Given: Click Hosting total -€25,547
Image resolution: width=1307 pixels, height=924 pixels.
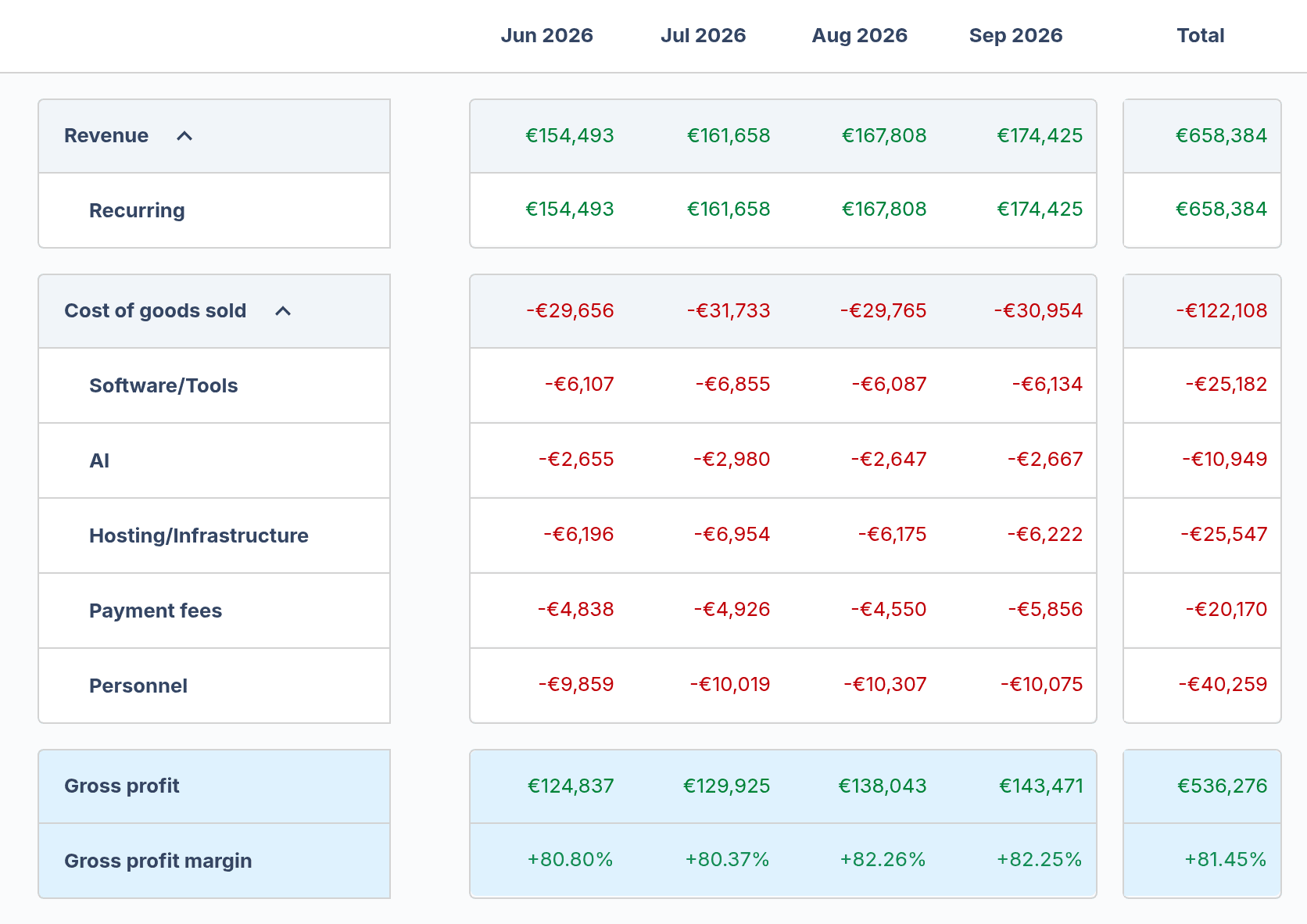Looking at the screenshot, I should (x=1224, y=534).
